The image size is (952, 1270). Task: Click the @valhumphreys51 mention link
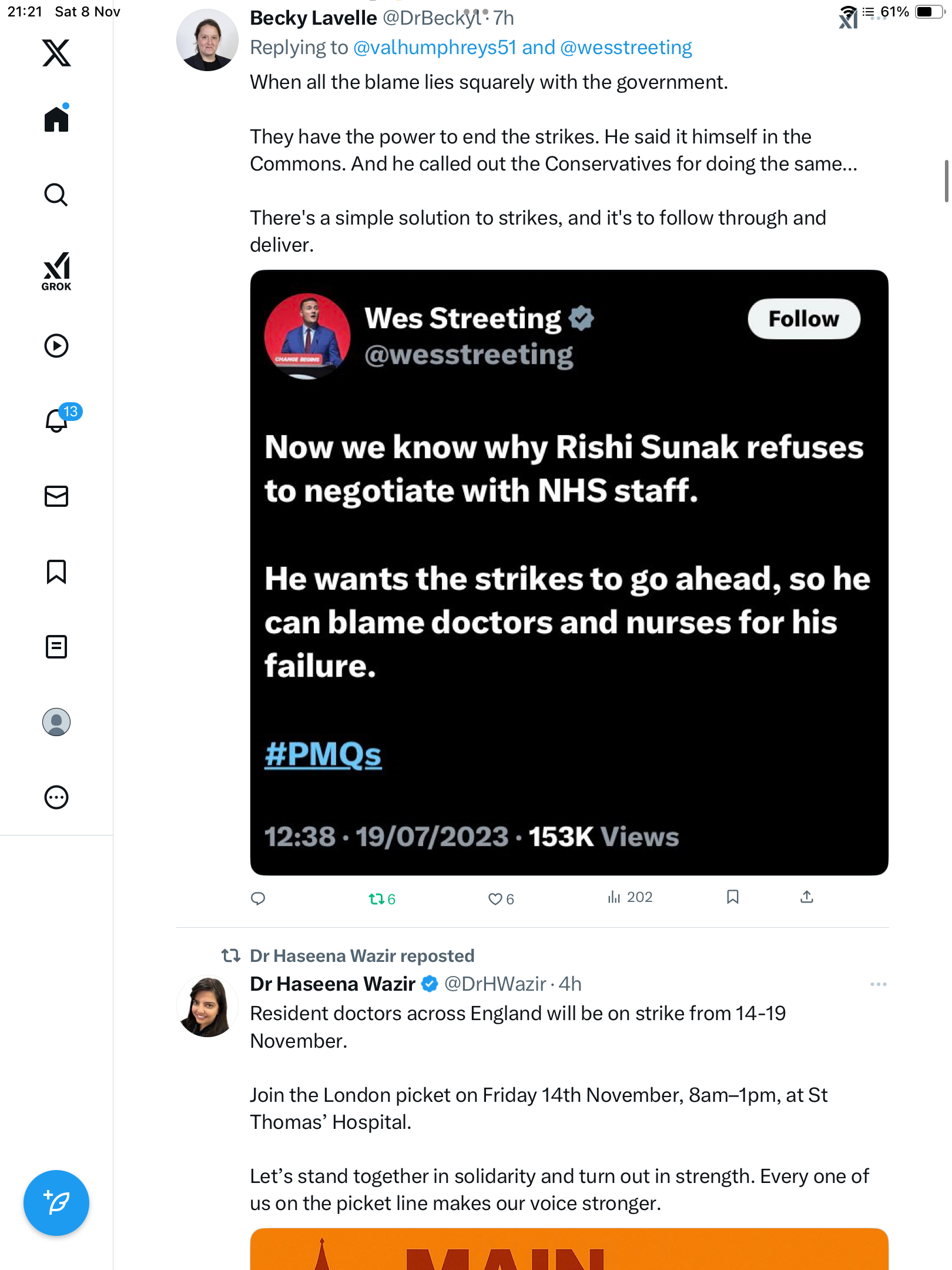[x=434, y=48]
